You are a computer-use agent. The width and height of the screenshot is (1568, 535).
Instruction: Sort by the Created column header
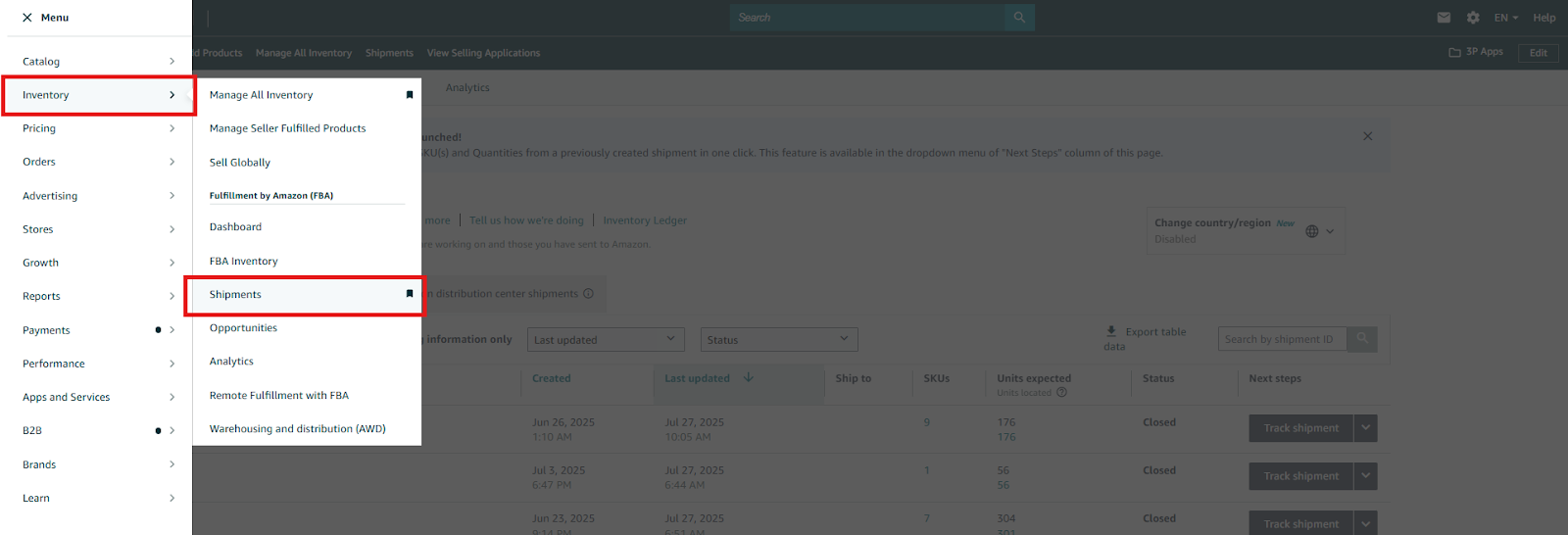(552, 378)
